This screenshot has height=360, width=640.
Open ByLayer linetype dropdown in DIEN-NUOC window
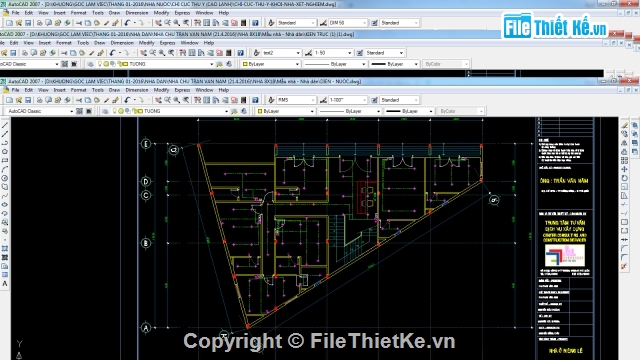click(378, 111)
